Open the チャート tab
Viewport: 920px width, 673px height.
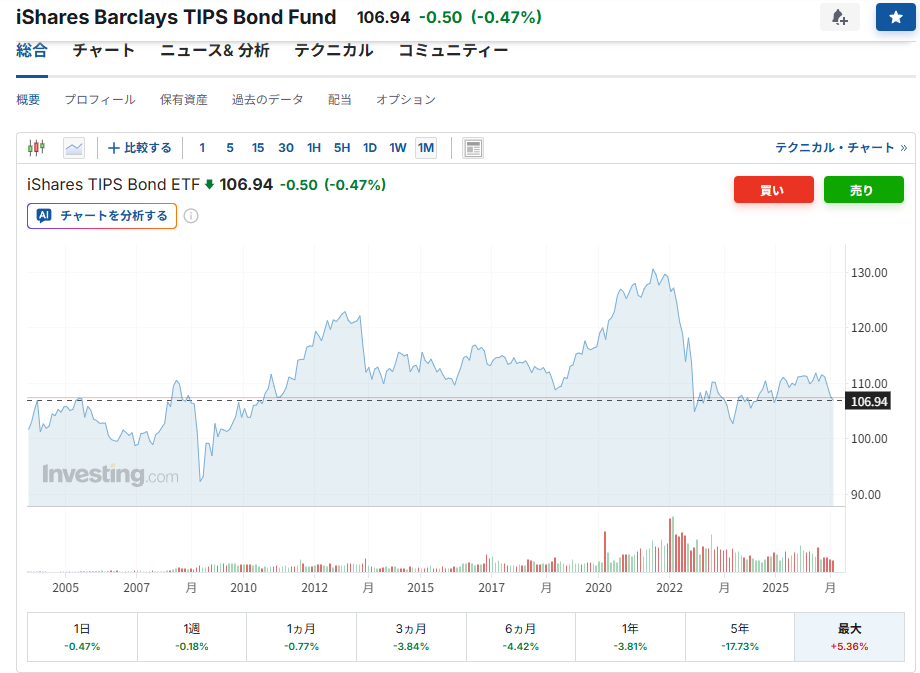click(x=104, y=50)
